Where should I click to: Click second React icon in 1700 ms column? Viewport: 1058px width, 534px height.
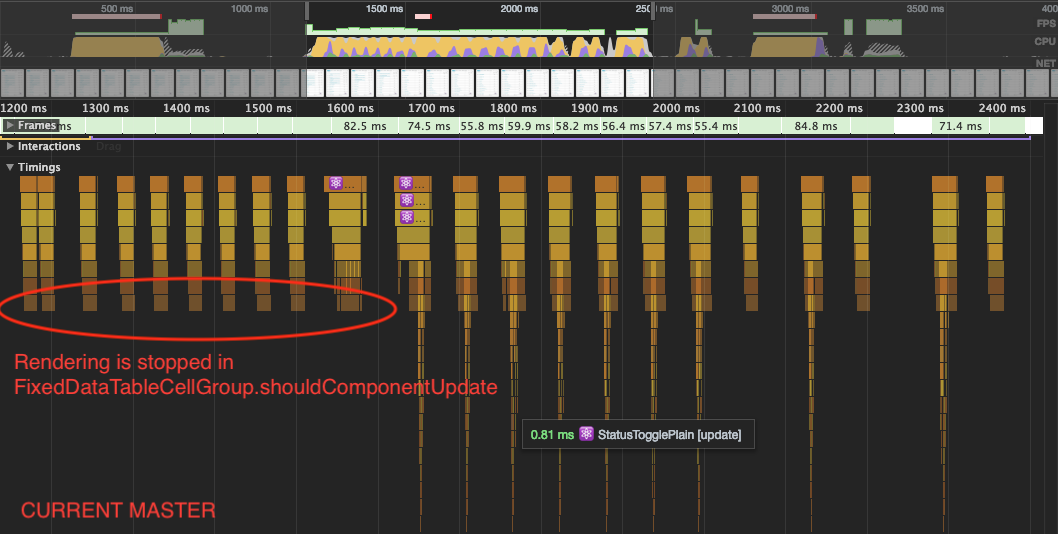pyautogui.click(x=406, y=200)
